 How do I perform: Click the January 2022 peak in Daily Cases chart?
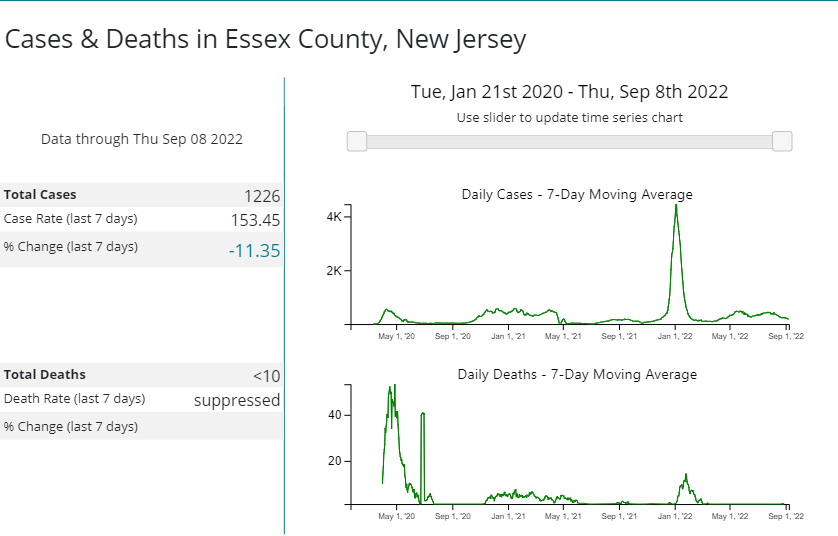tap(677, 207)
